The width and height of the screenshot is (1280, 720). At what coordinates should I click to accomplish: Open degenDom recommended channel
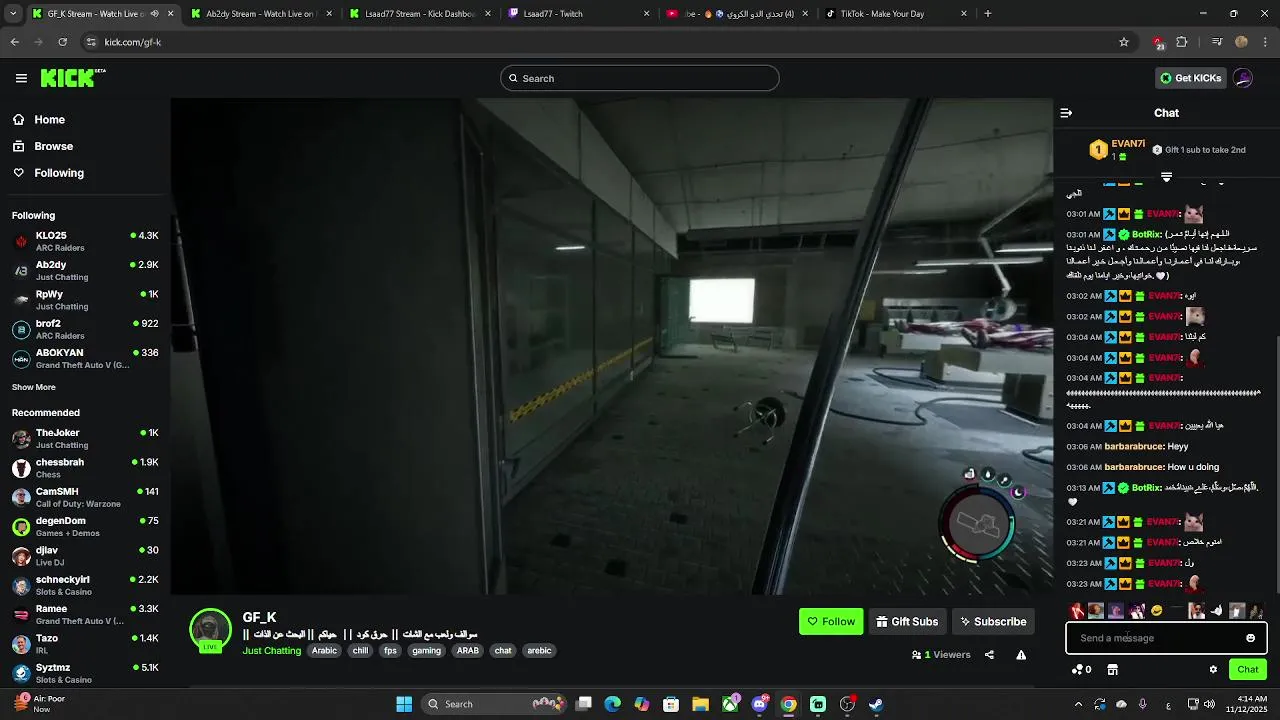(85, 526)
